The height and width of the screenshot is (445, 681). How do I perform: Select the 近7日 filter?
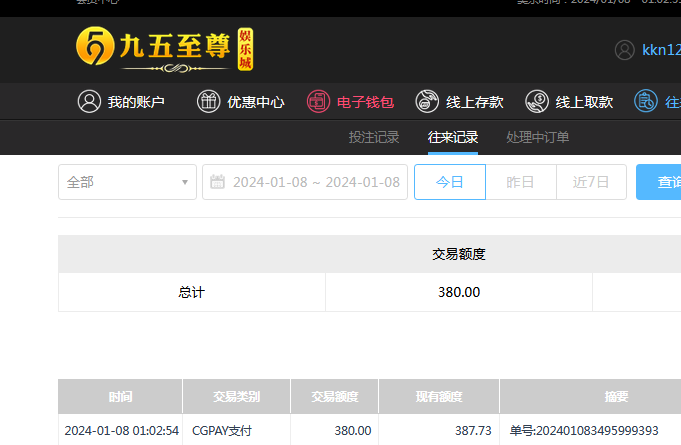[x=591, y=182]
